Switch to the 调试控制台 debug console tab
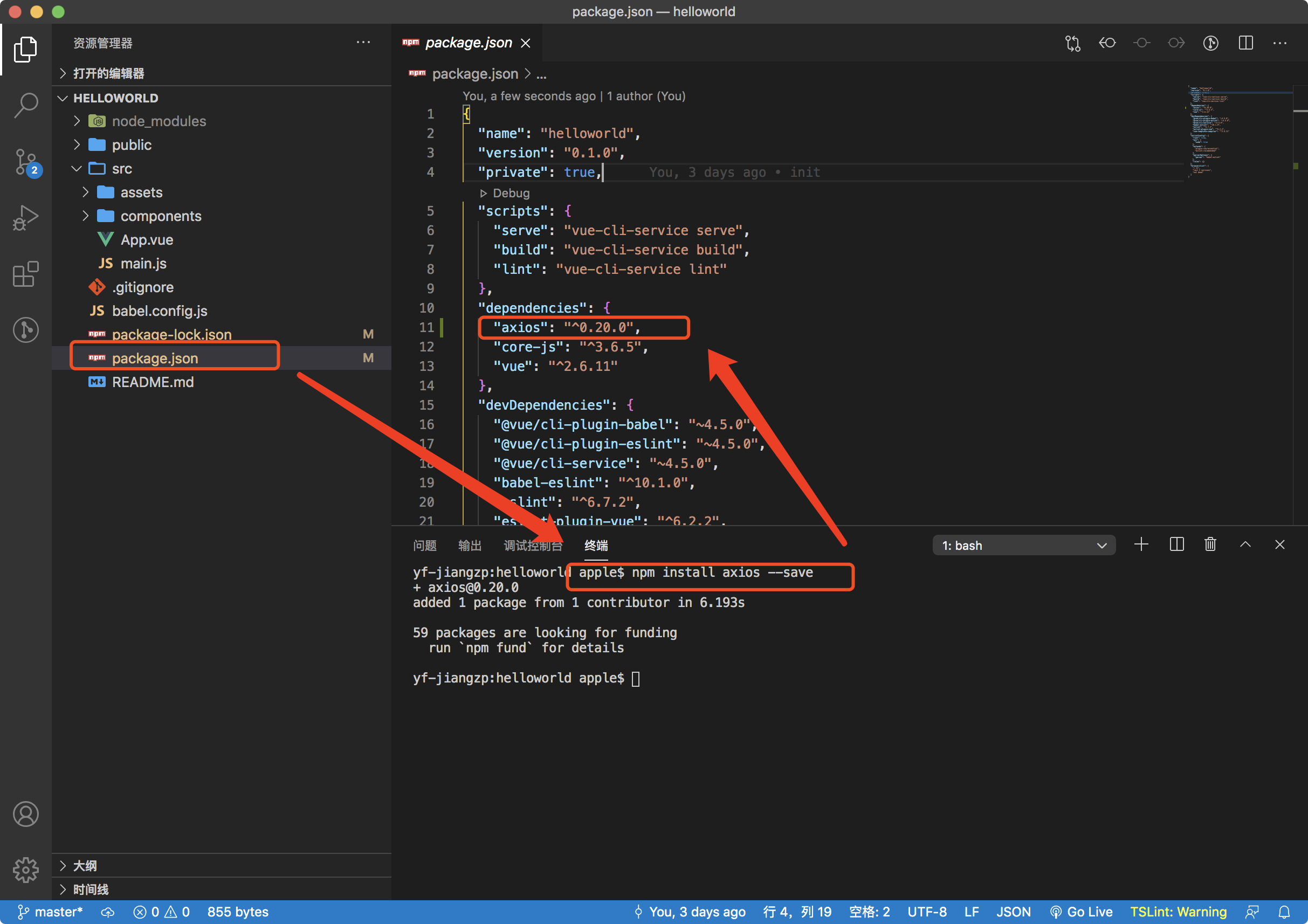 coord(533,546)
